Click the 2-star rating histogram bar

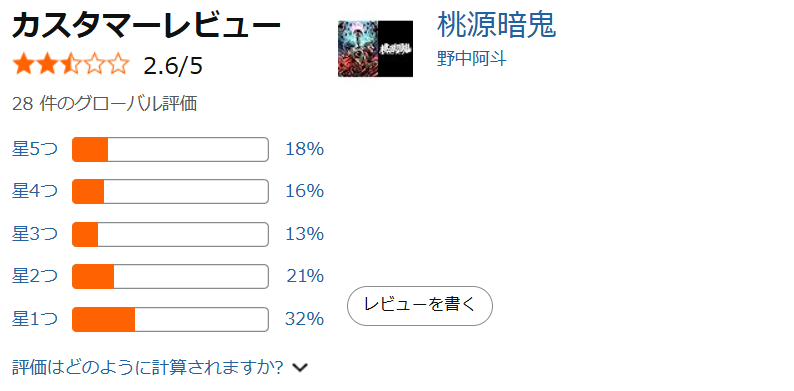[x=170, y=277]
